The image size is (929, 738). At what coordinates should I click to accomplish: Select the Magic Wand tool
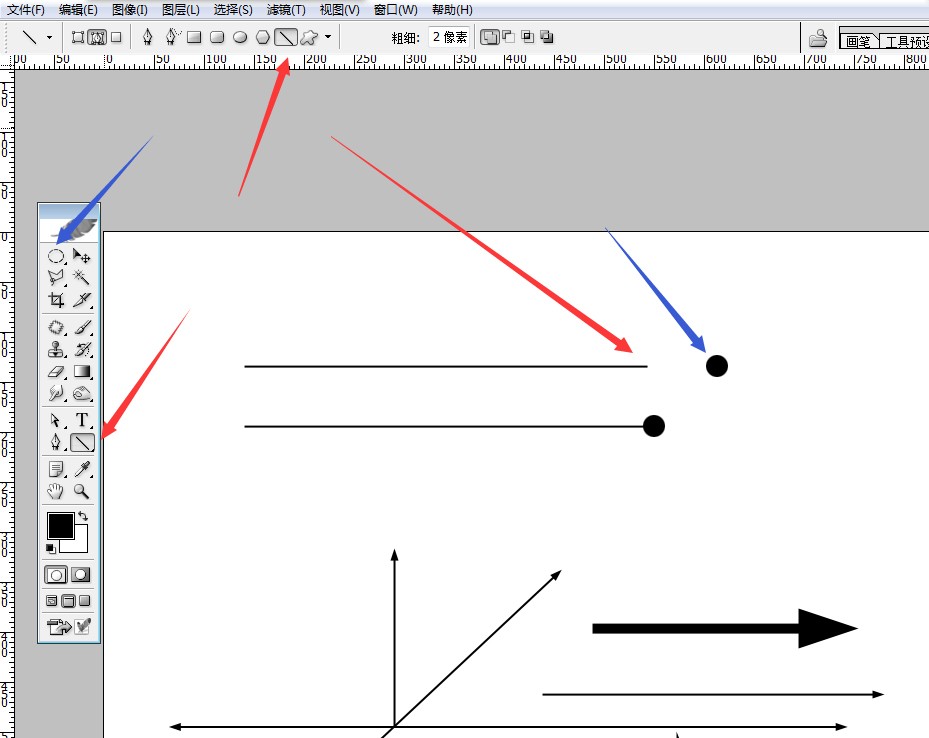pos(82,278)
